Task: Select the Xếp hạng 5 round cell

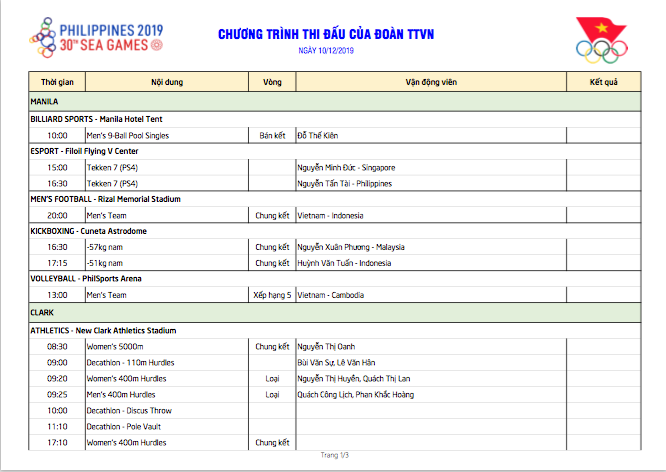Action: tap(272, 295)
